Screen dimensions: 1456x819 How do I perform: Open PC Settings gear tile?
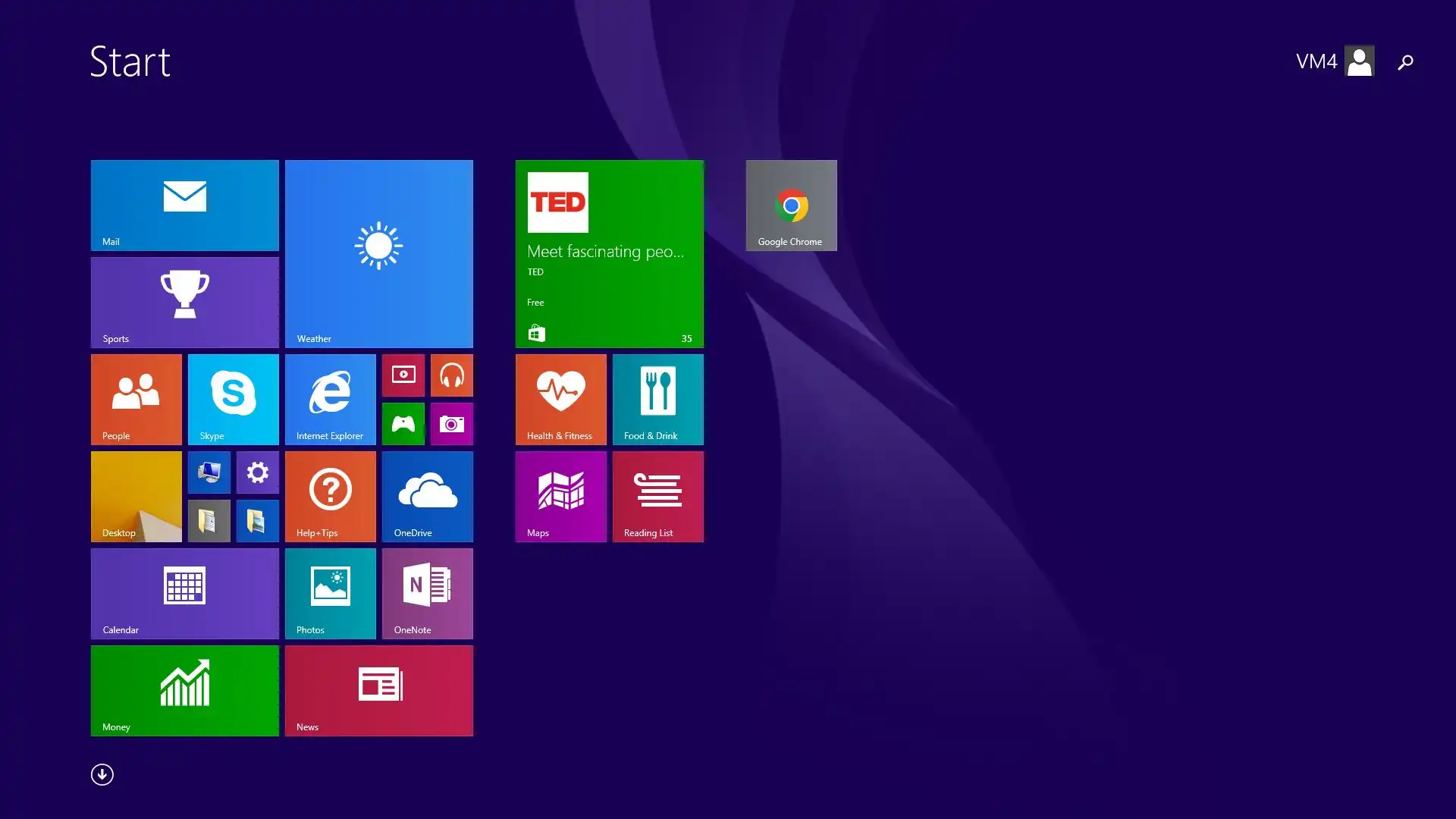(257, 472)
